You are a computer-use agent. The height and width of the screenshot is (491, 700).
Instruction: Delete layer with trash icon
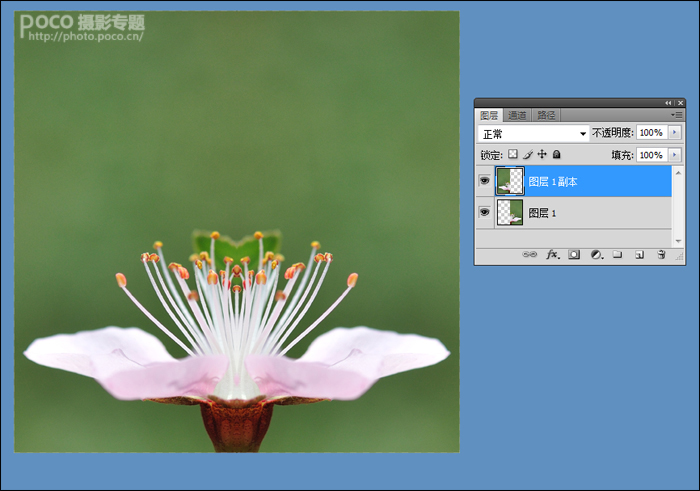point(661,254)
